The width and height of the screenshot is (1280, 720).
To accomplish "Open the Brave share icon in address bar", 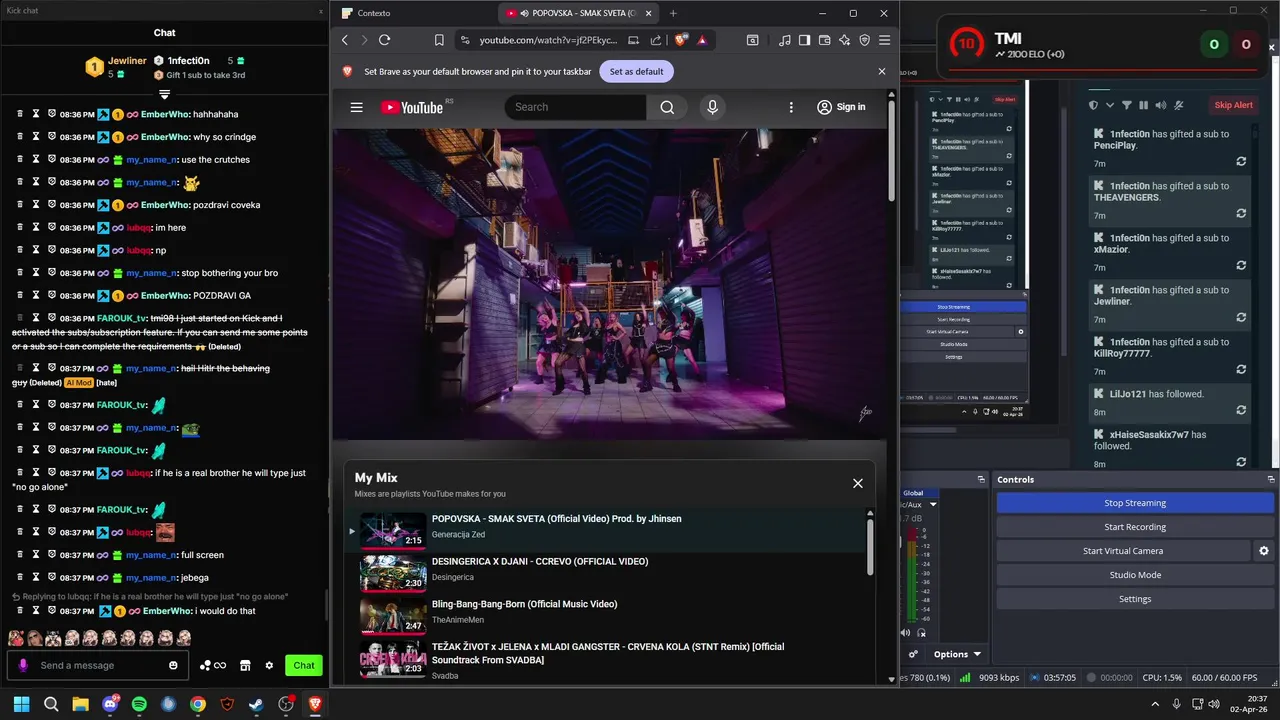I will pyautogui.click(x=656, y=40).
